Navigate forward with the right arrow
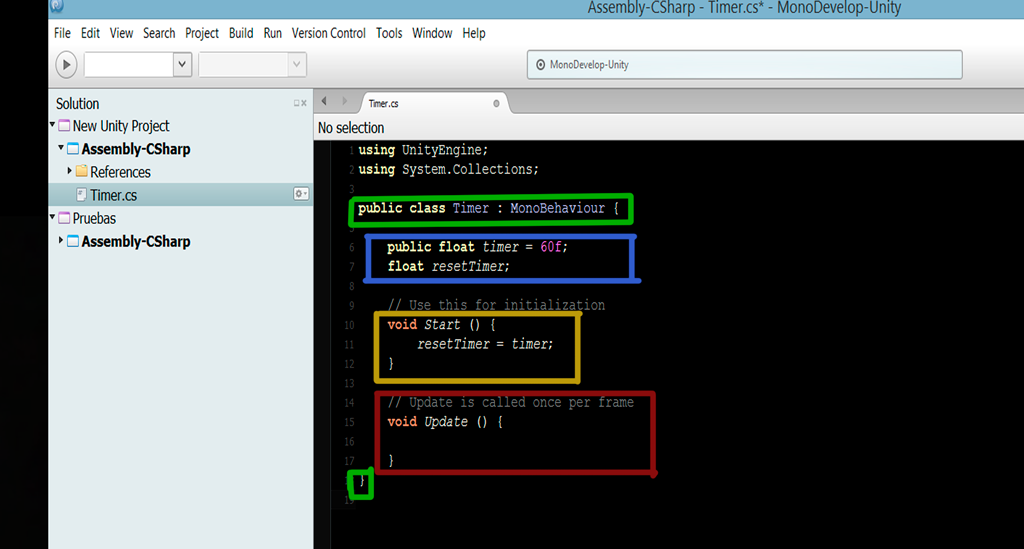 [344, 101]
